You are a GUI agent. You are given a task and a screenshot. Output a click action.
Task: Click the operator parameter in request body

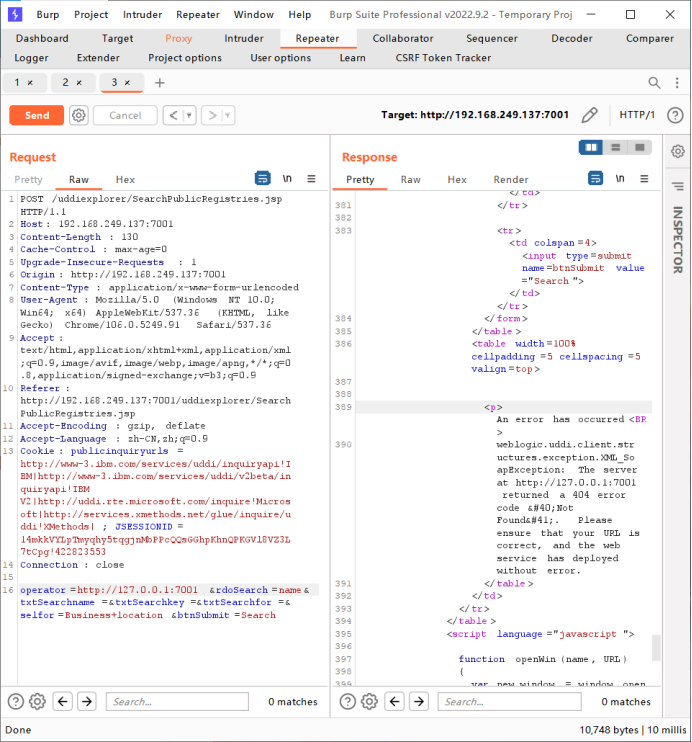[43, 590]
